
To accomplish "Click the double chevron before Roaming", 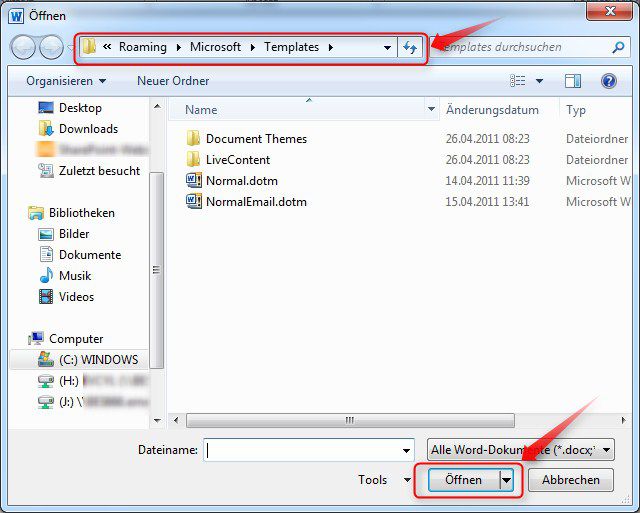I will point(107,47).
